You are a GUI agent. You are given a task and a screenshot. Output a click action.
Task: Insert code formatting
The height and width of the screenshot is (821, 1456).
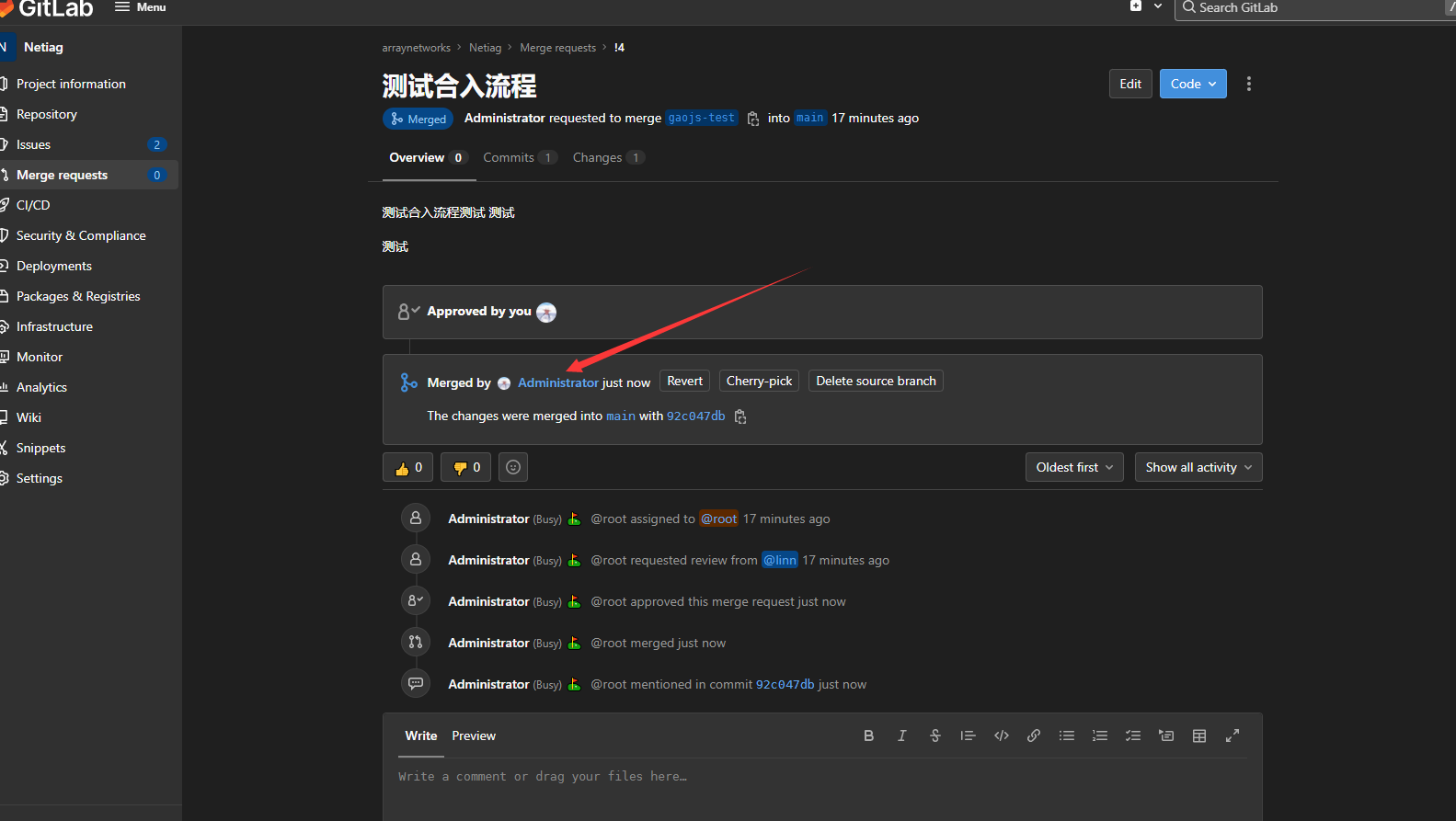tap(1001, 735)
